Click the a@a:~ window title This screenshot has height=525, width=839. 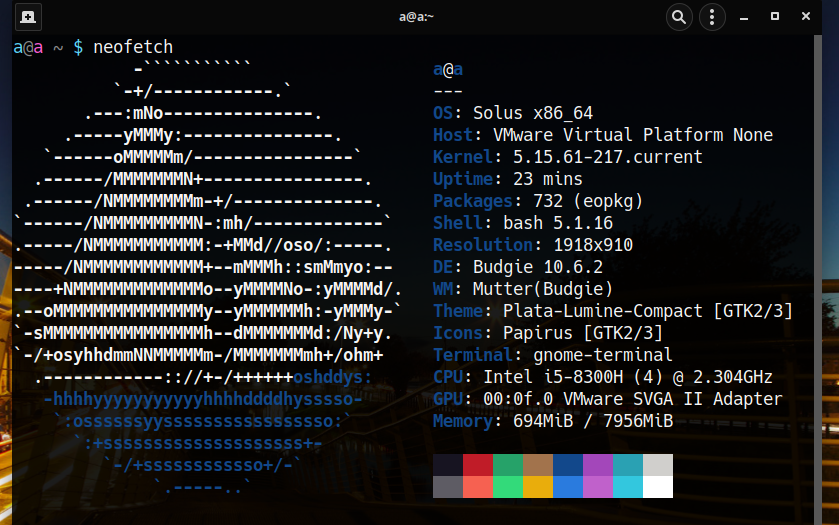(x=416, y=17)
